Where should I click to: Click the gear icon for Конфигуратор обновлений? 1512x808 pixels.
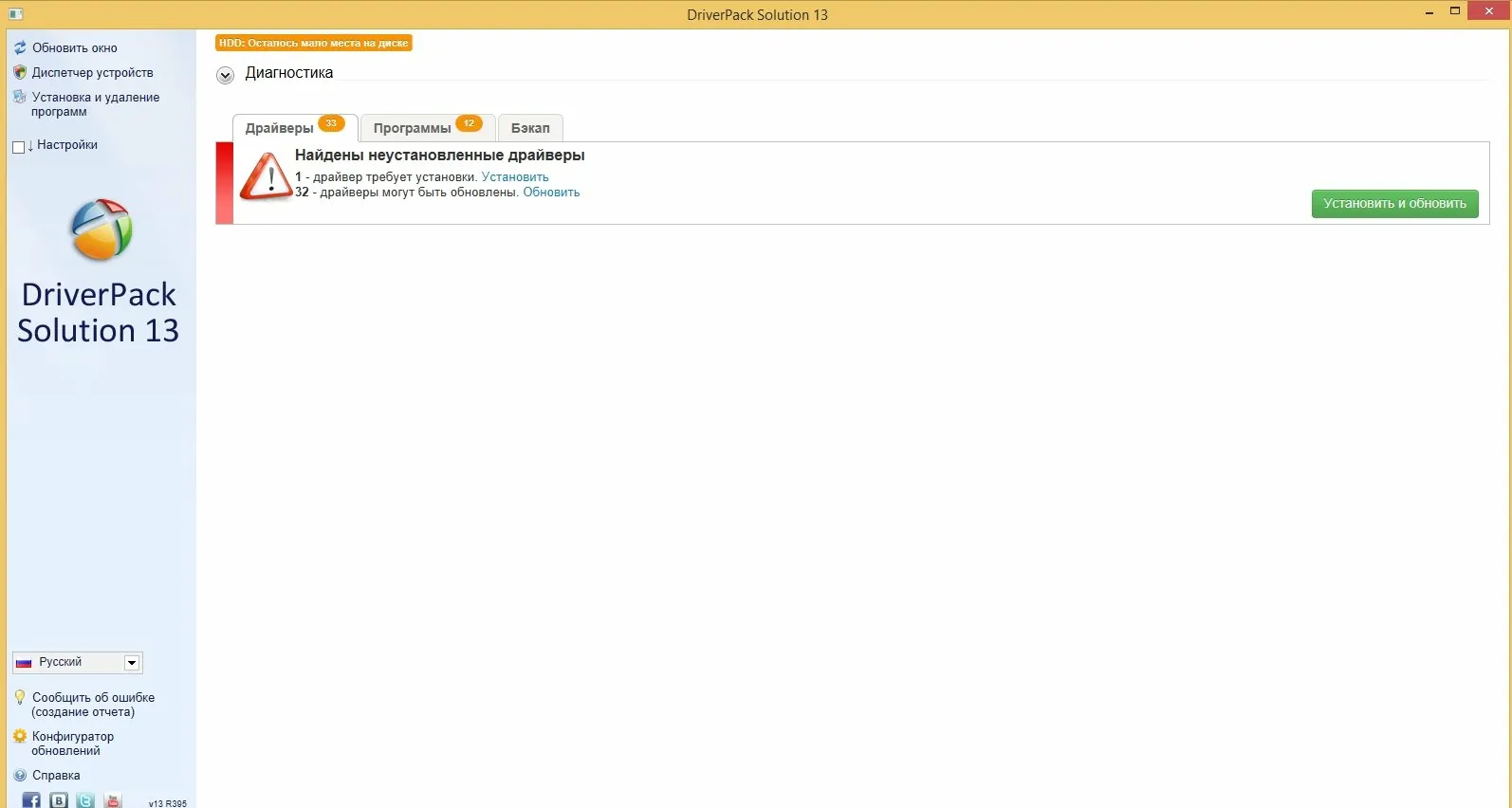(x=20, y=736)
